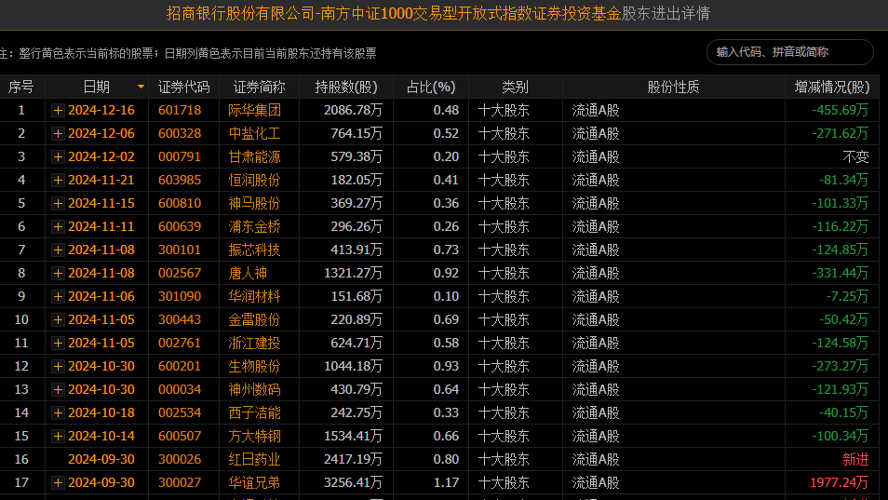The width and height of the screenshot is (888, 500).
Task: Expand the row for 神马股份 2024-11-15
Action: (x=58, y=203)
